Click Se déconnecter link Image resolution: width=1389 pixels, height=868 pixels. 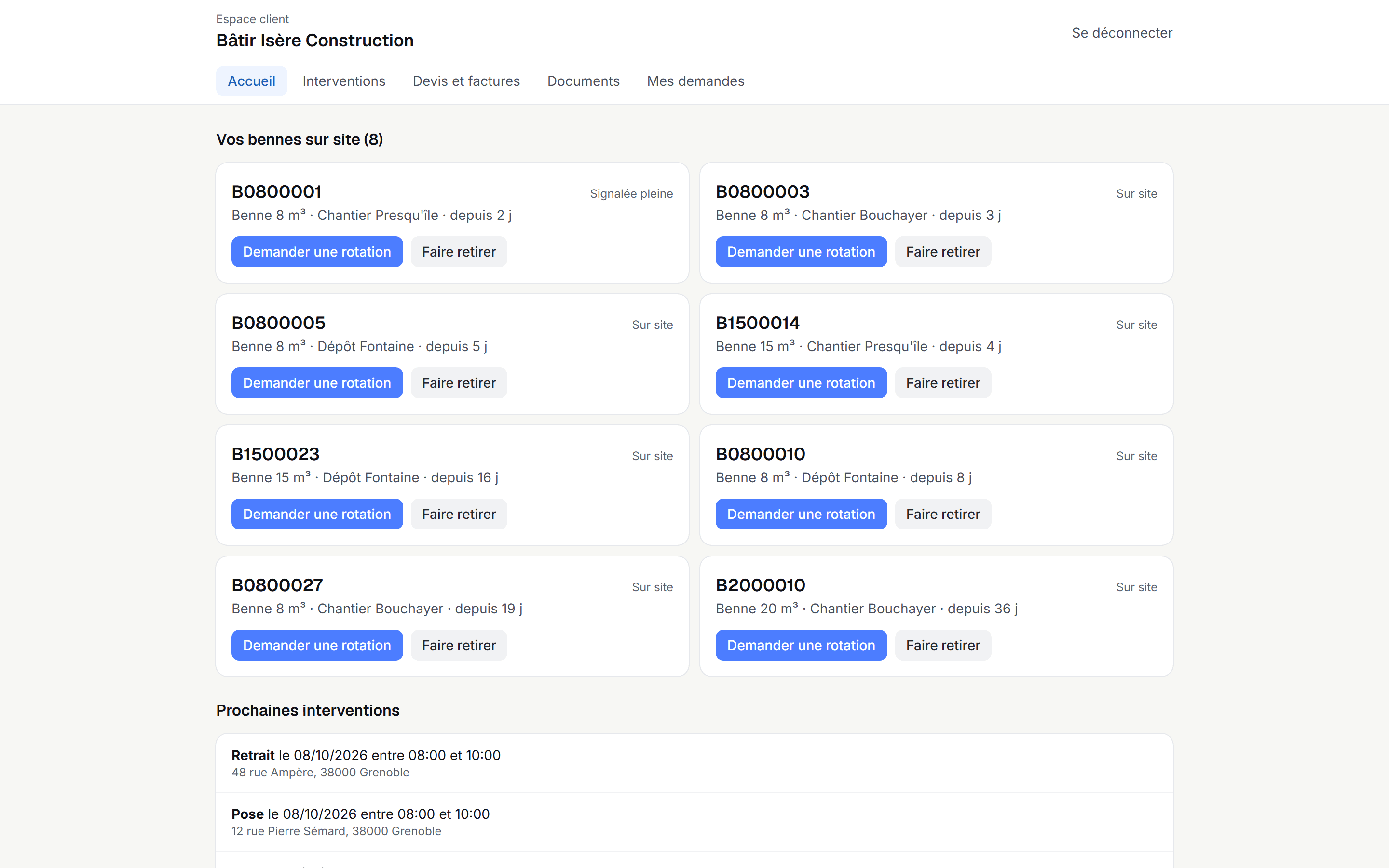tap(1121, 33)
